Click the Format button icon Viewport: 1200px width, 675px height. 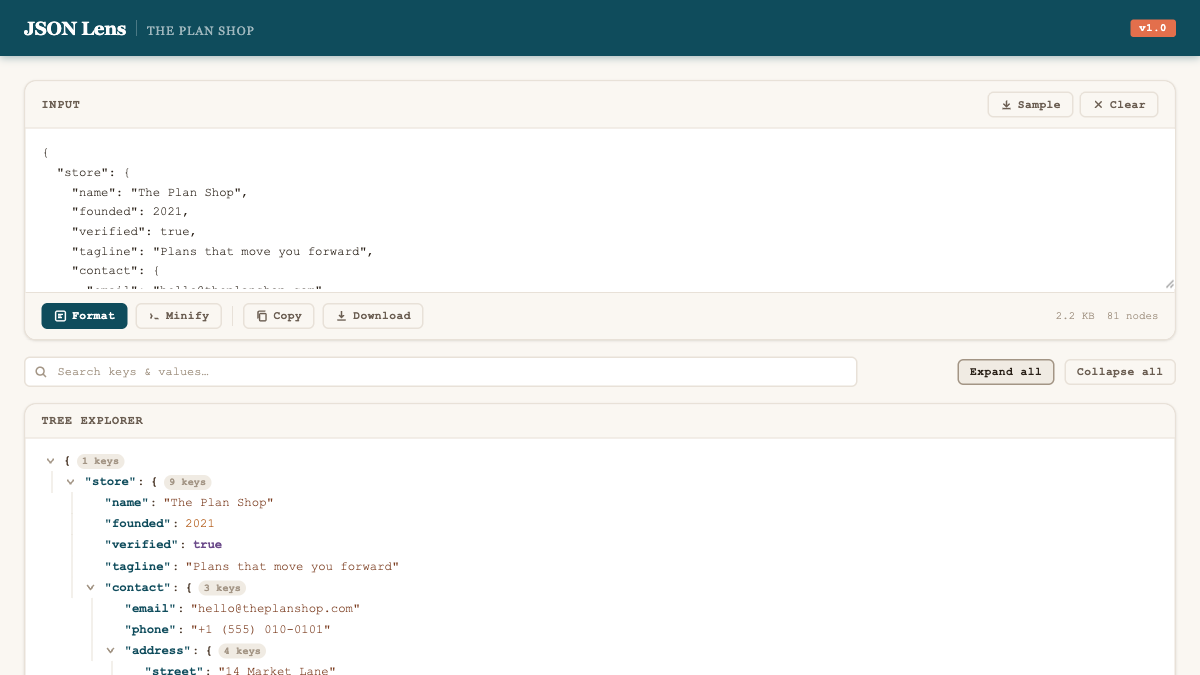(x=60, y=316)
